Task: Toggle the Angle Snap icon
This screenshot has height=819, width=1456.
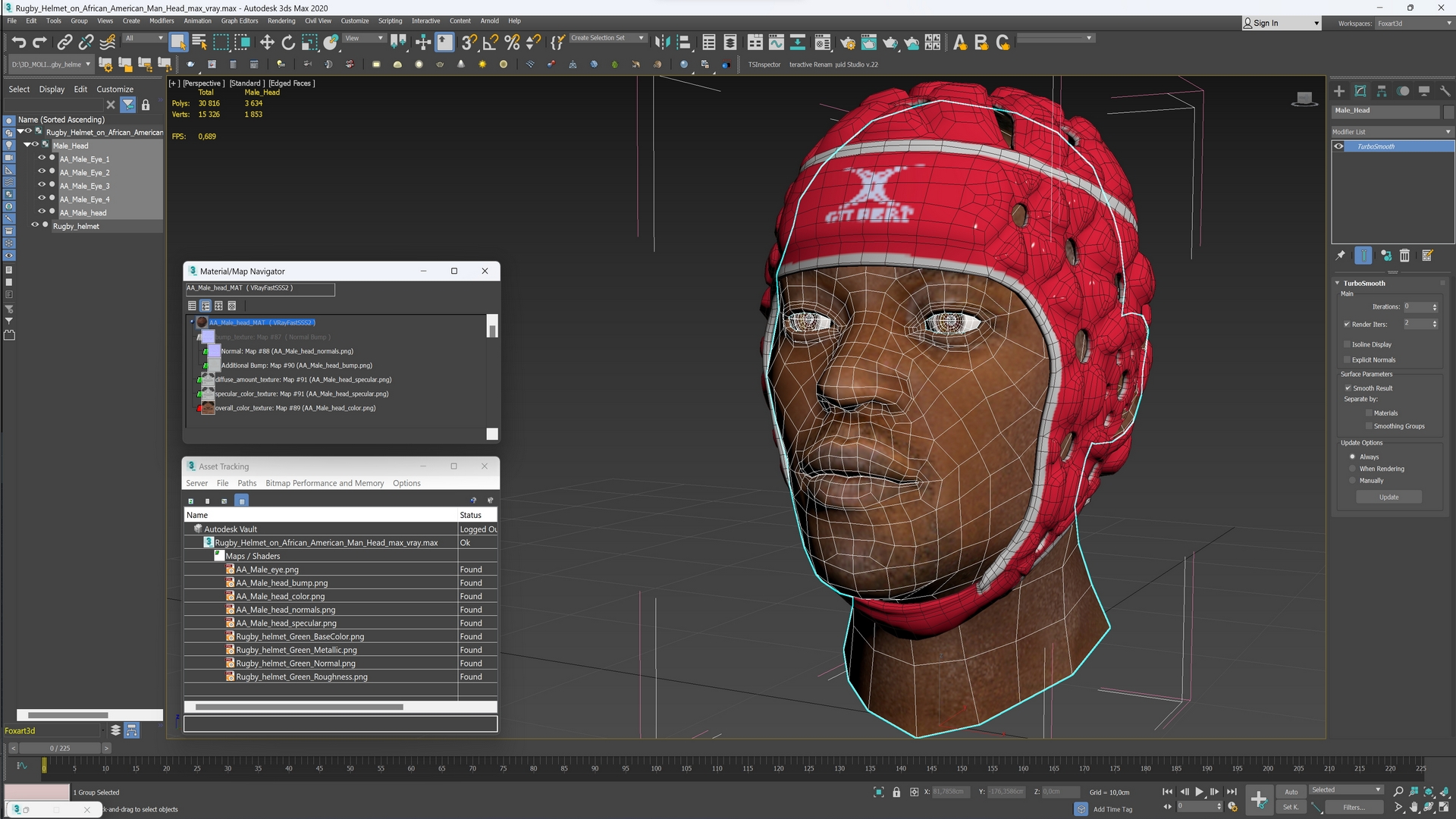Action: tap(491, 42)
